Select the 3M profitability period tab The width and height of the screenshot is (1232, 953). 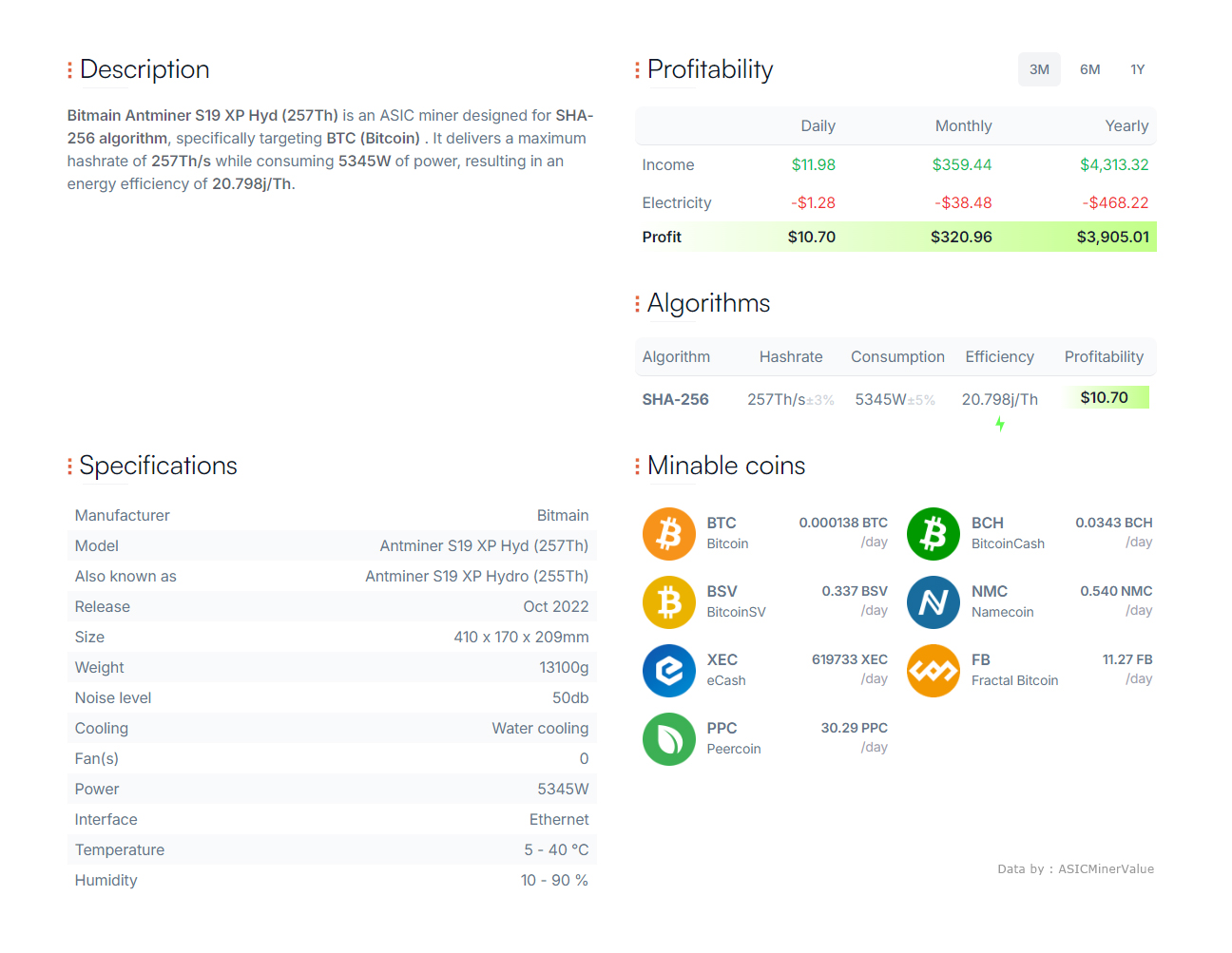1039,69
